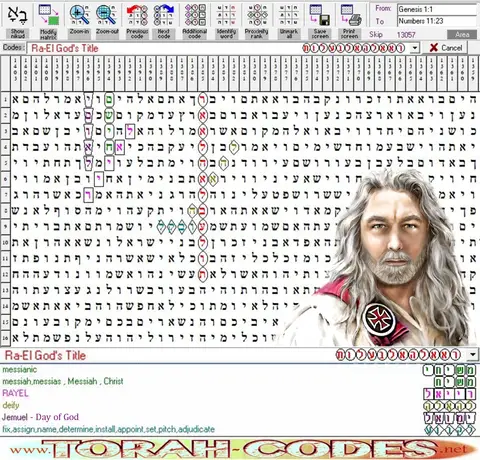The width and height of the screenshot is (480, 460).
Task: Click row number 1 header
Action: (5, 100)
